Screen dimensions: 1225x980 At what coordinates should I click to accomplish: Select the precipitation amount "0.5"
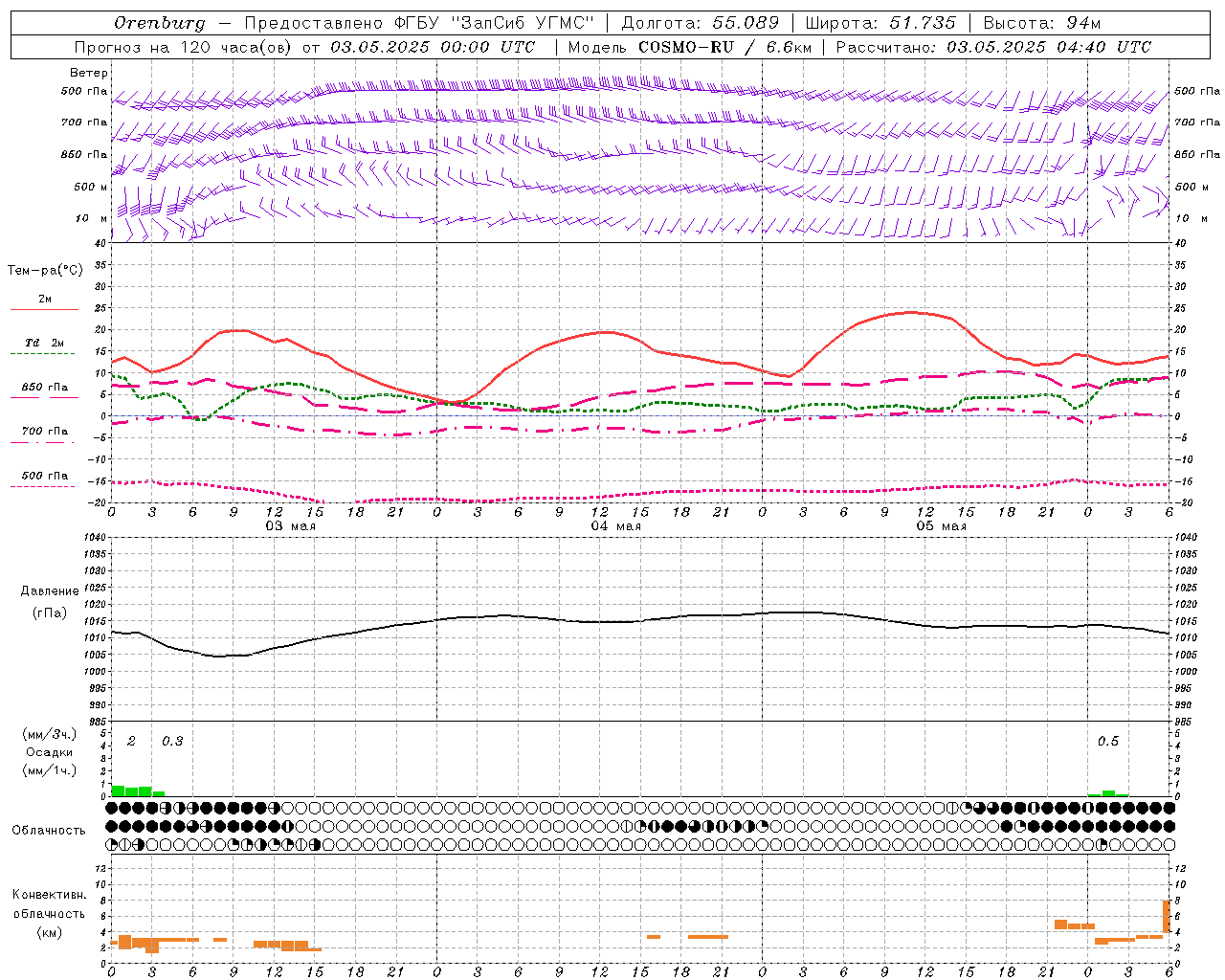[x=1108, y=742]
